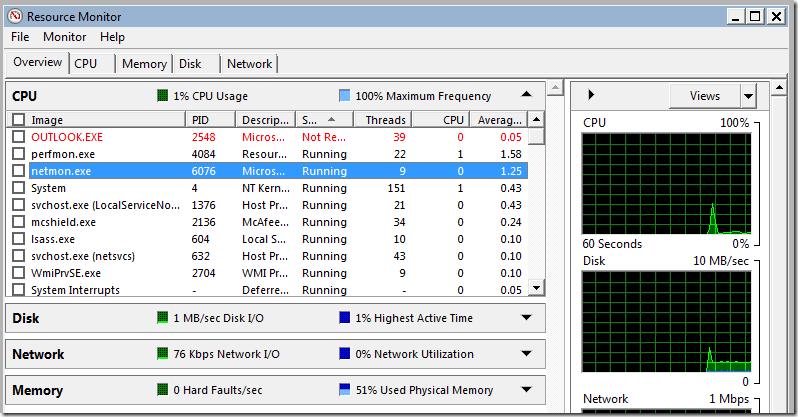Image resolution: width=798 pixels, height=417 pixels.
Task: Collapse the graphs pane with arrow
Action: click(591, 95)
